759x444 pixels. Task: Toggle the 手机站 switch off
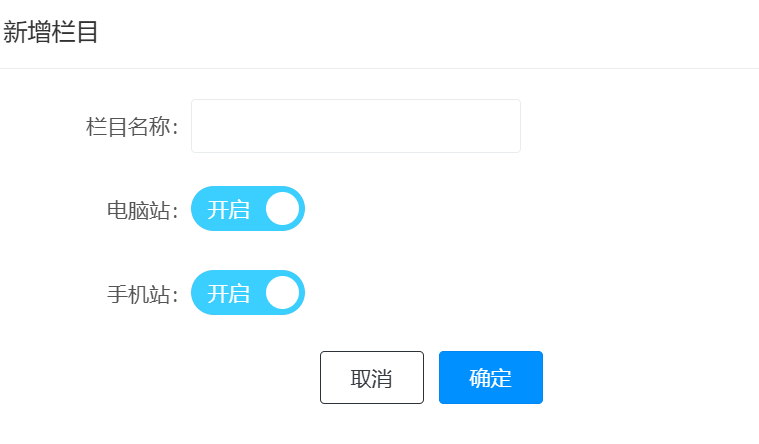247,293
